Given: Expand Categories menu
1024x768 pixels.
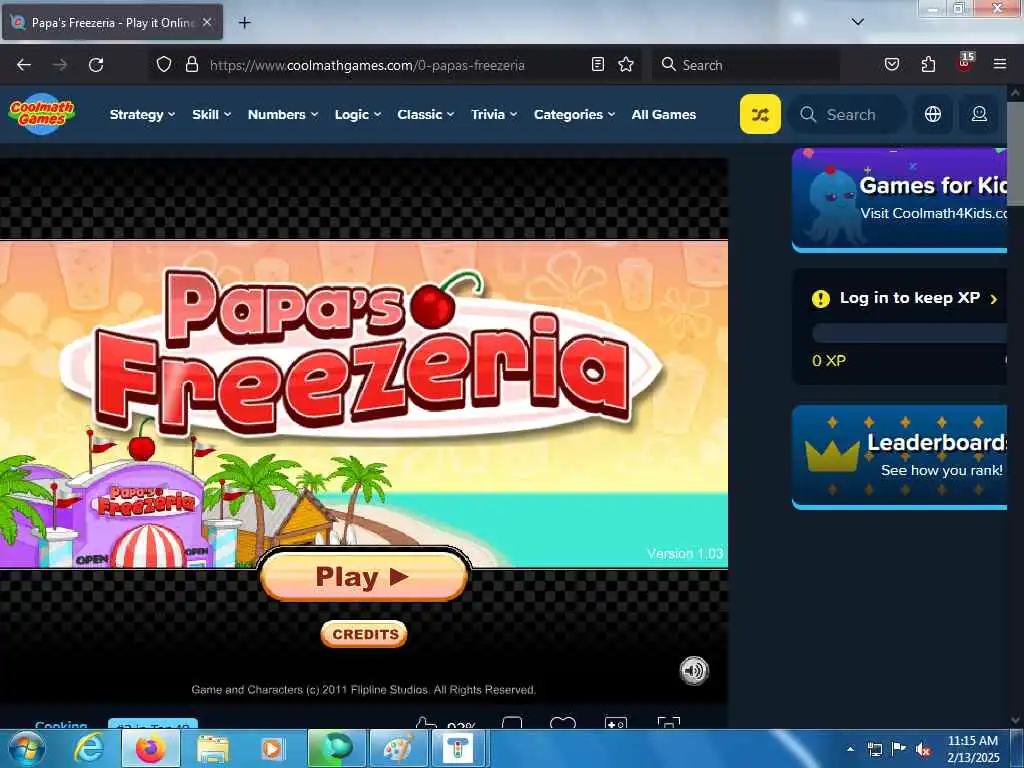Looking at the screenshot, I should pos(574,114).
